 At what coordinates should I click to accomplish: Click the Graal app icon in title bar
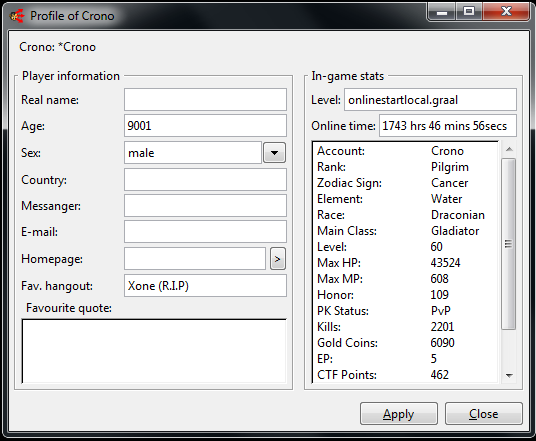(x=17, y=15)
